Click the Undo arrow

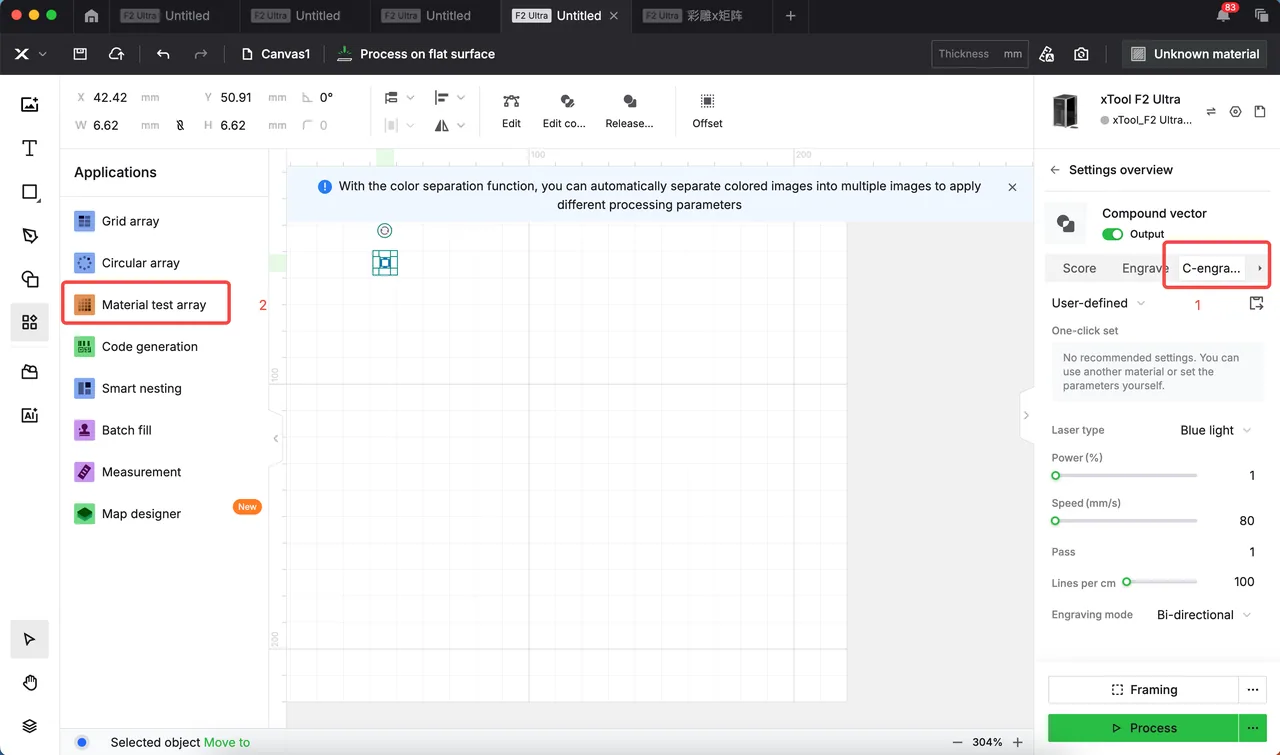click(x=163, y=54)
